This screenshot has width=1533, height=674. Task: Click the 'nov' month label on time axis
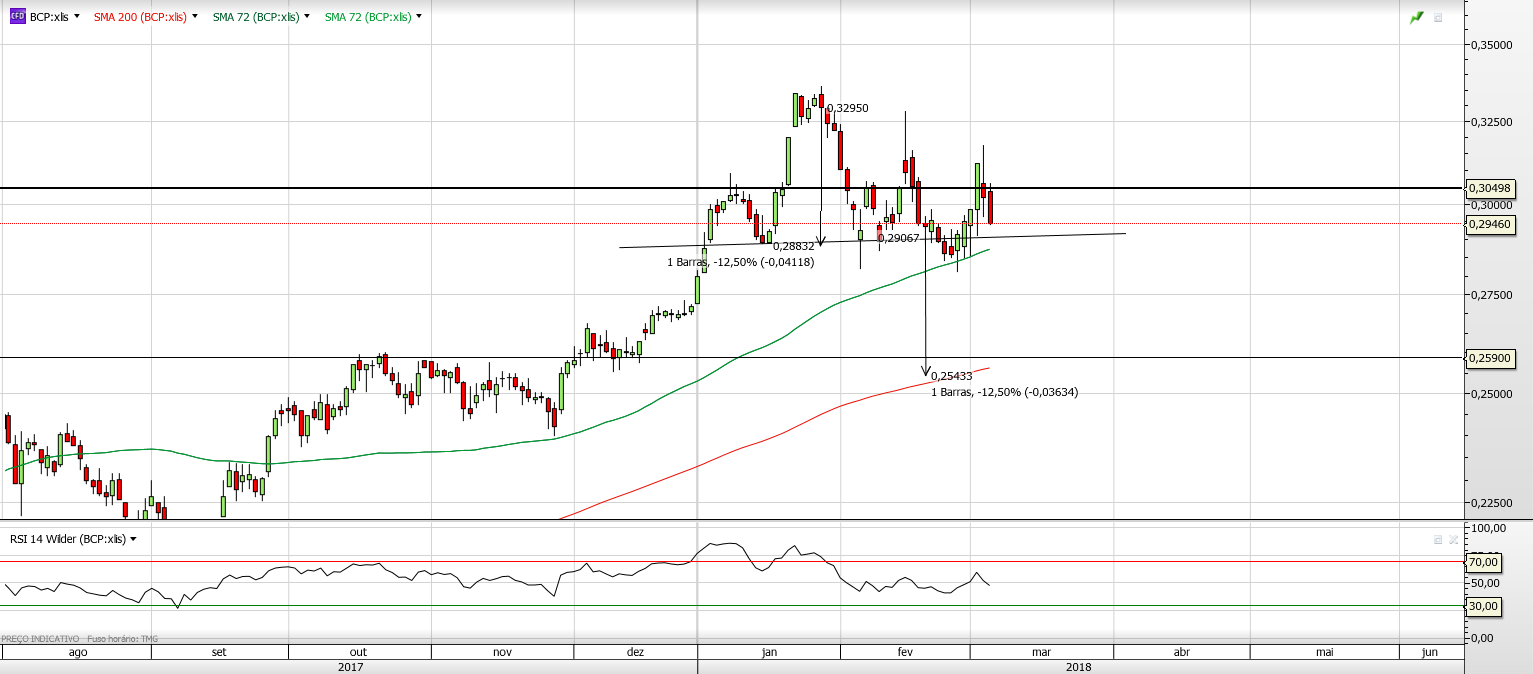point(503,652)
